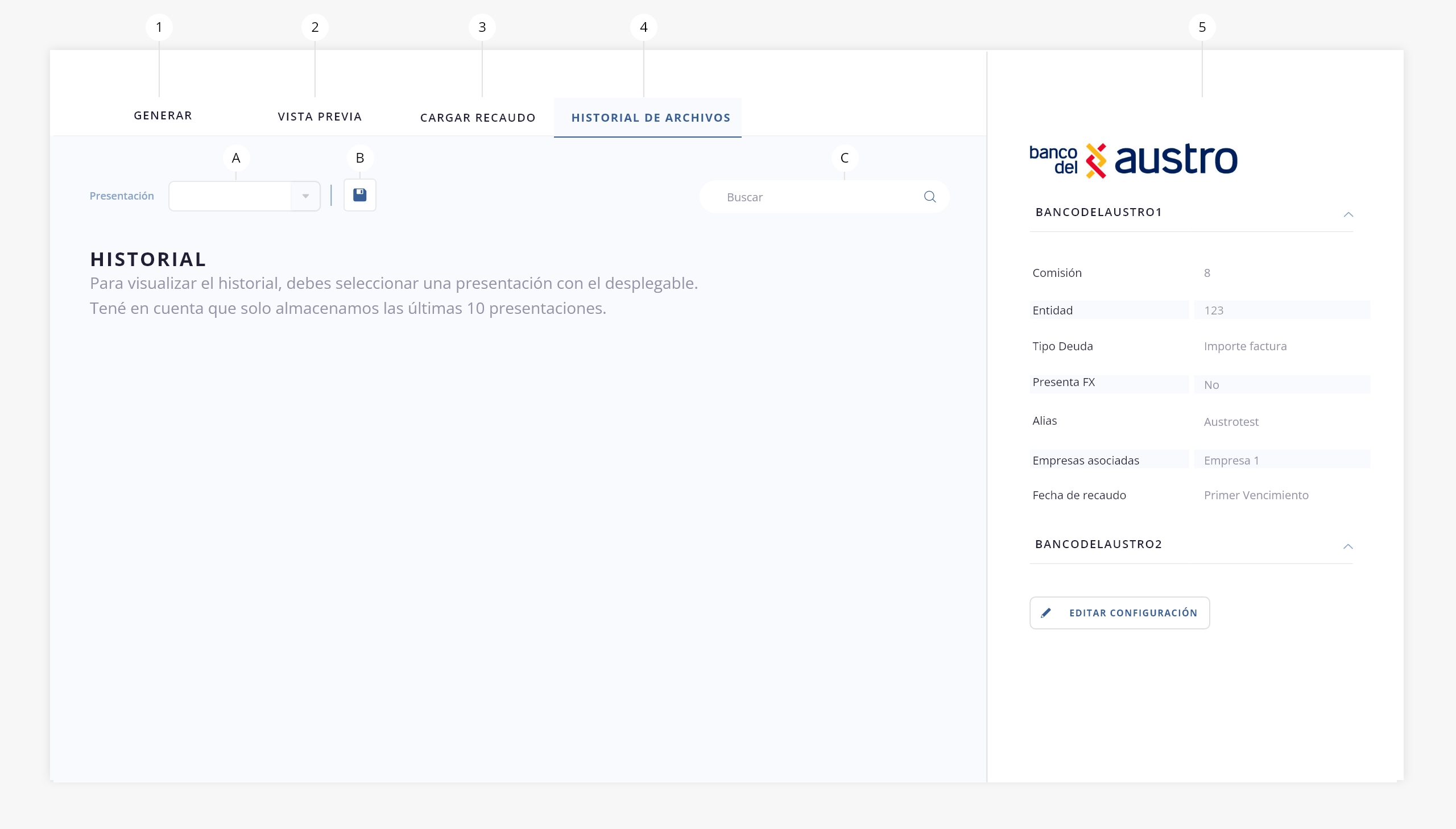Click annotation marker number 5

click(x=1201, y=27)
